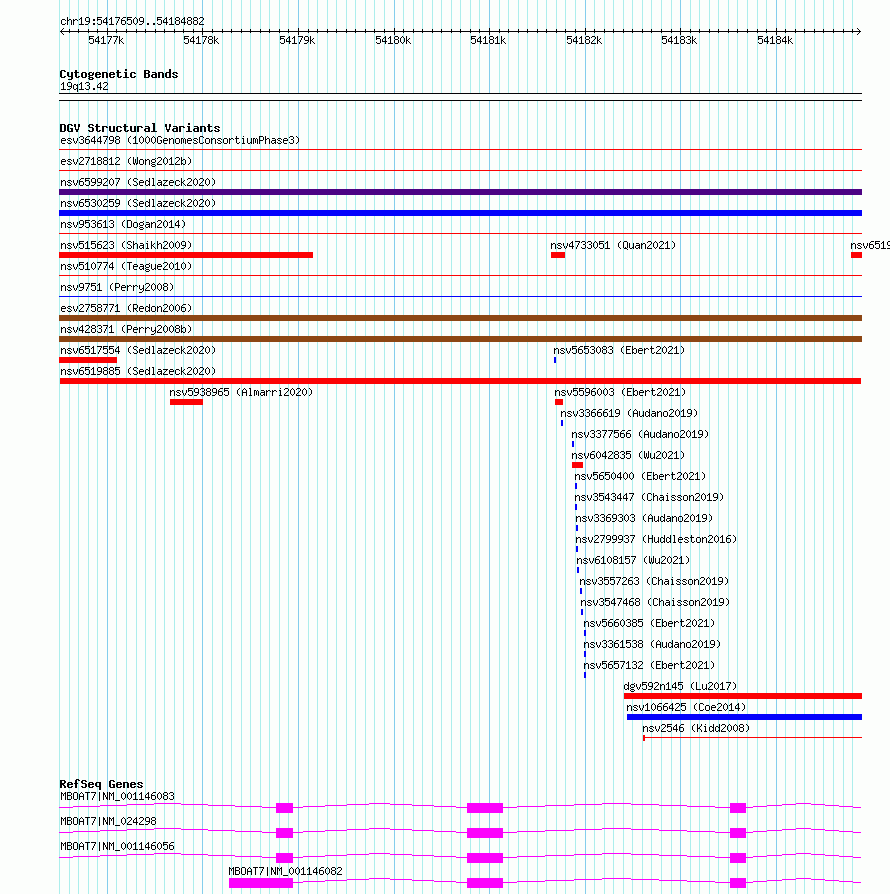The width and height of the screenshot is (890, 894).
Task: Click the red nsv5938965 (Almarri2020) bar
Action: tap(186, 402)
